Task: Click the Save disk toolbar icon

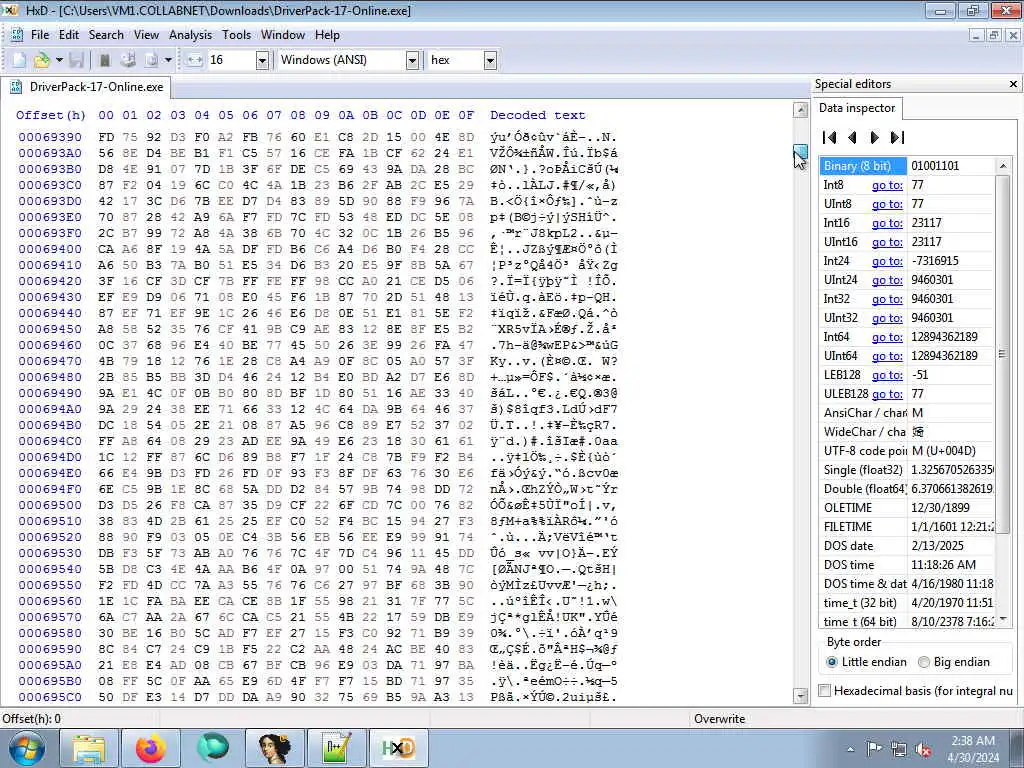Action: [76, 60]
